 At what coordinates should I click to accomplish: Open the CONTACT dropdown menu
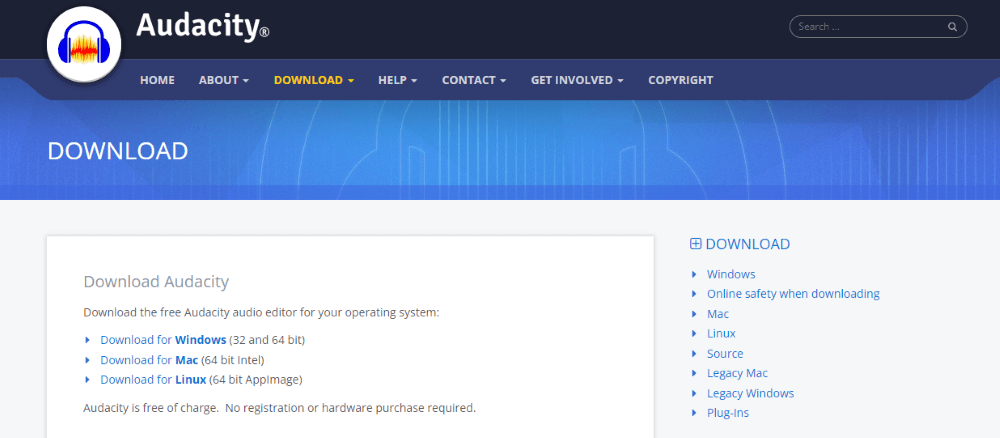pos(474,80)
